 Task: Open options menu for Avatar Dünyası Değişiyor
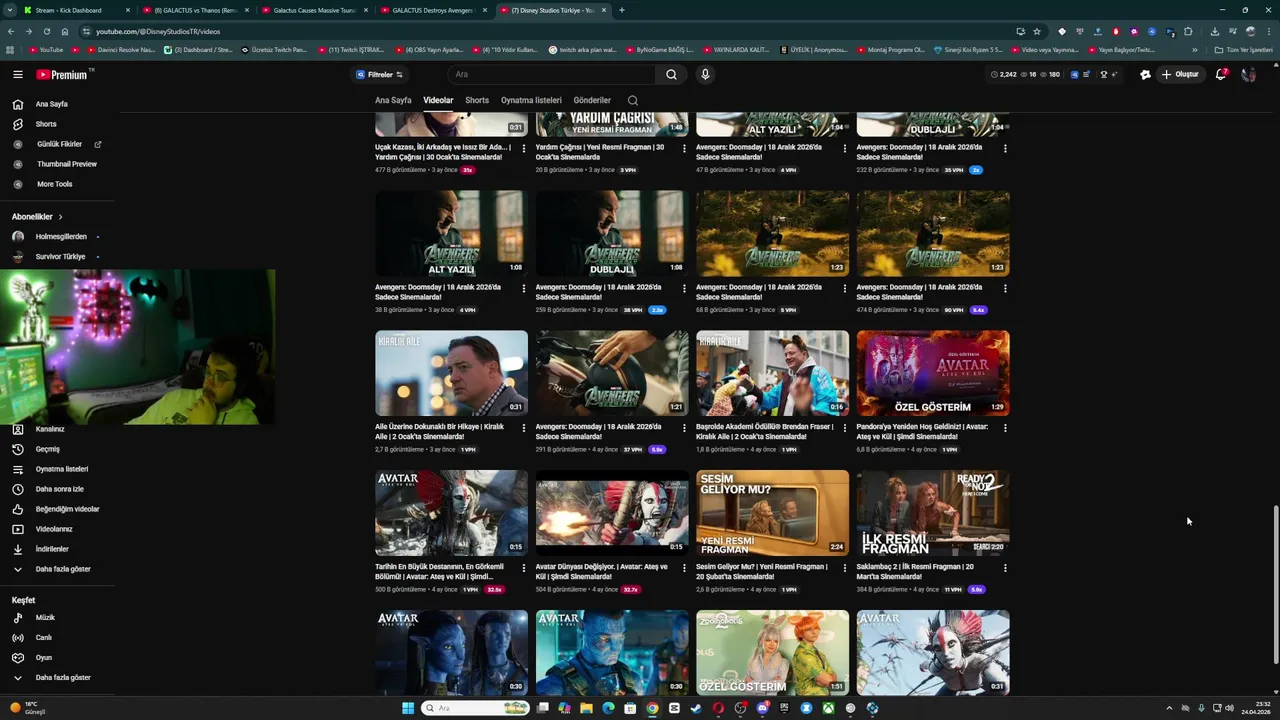pos(684,568)
